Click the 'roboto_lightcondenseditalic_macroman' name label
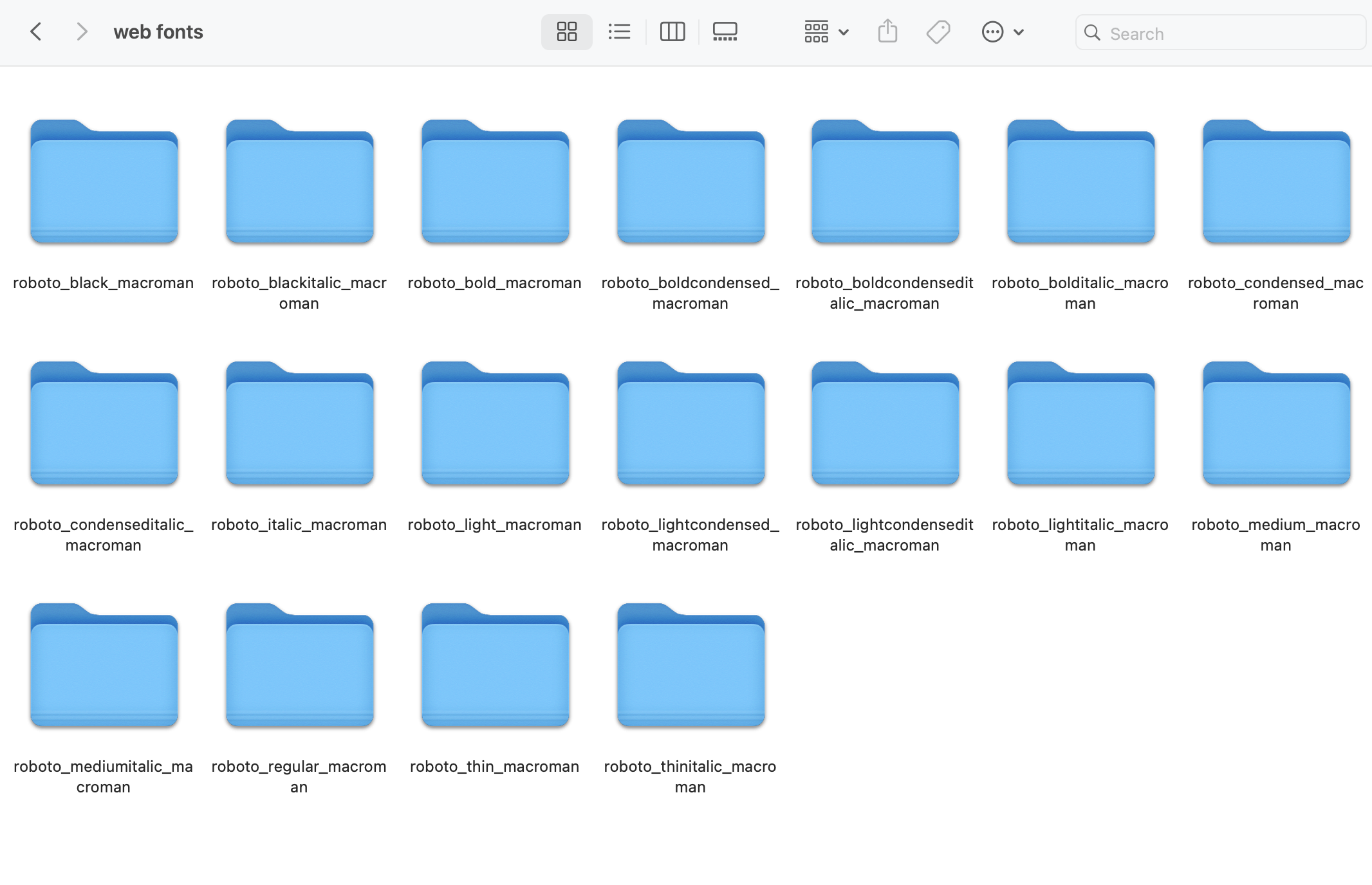Image resolution: width=1372 pixels, height=885 pixels. (x=884, y=535)
